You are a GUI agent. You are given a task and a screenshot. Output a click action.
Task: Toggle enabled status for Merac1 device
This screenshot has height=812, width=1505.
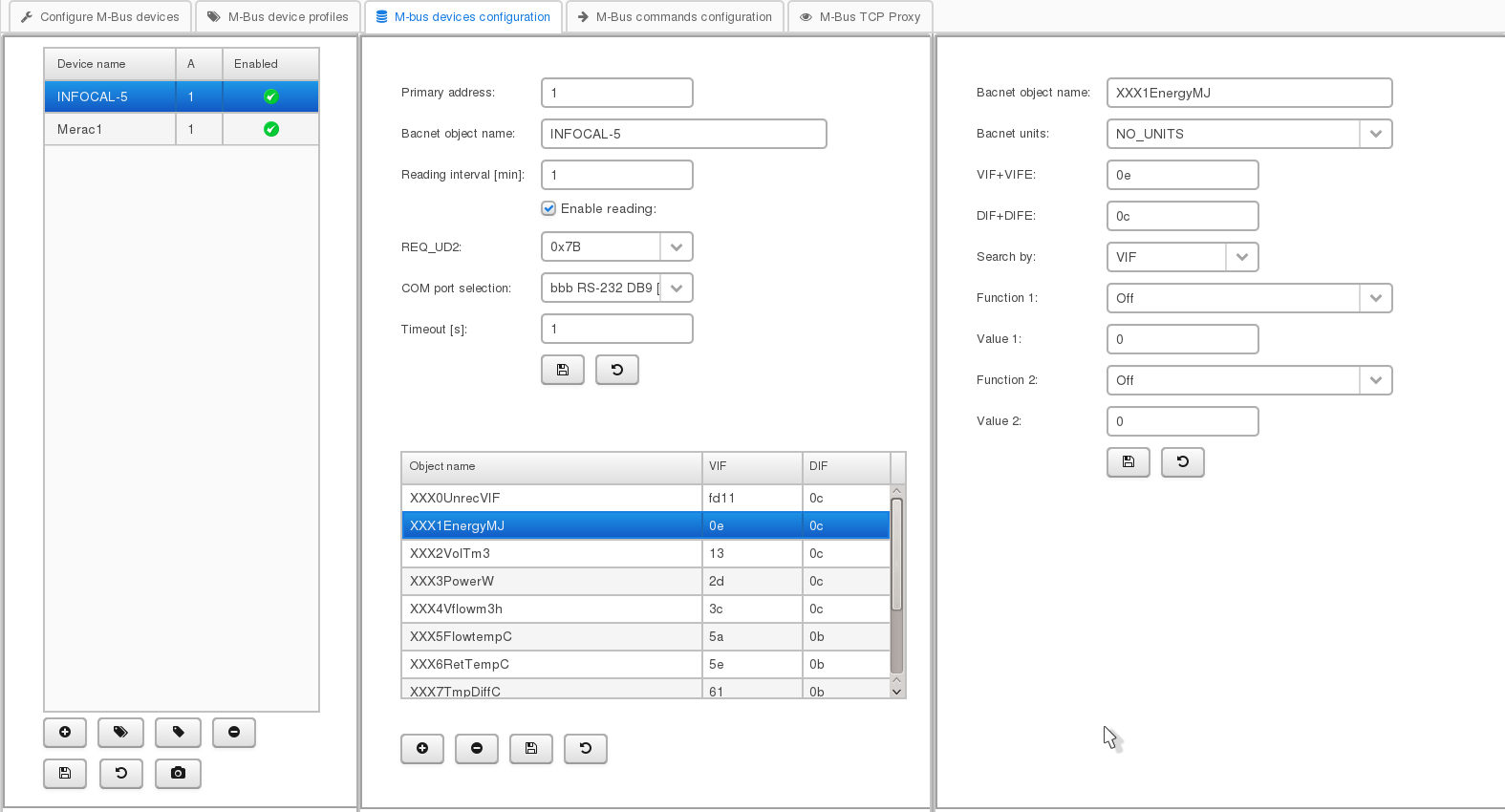click(271, 129)
